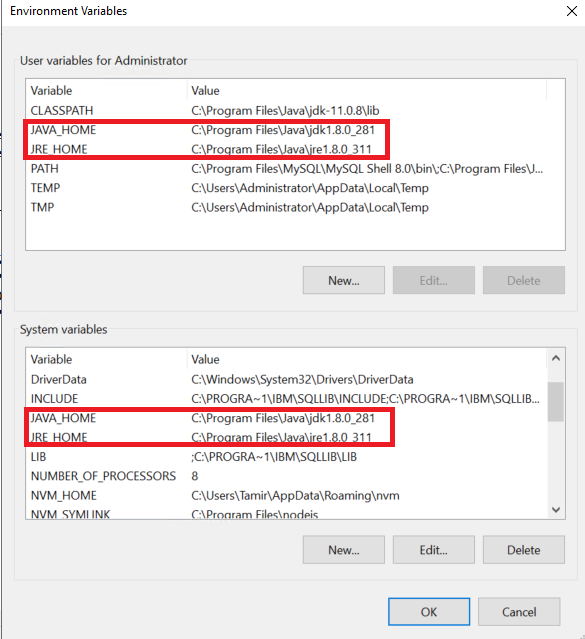Click the system variables scrollbar thumb

coord(556,401)
